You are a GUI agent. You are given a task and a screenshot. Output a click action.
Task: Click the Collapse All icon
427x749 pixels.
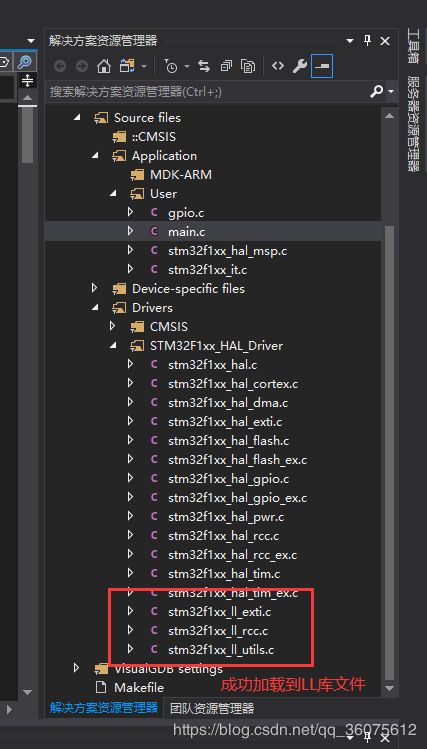(226, 66)
